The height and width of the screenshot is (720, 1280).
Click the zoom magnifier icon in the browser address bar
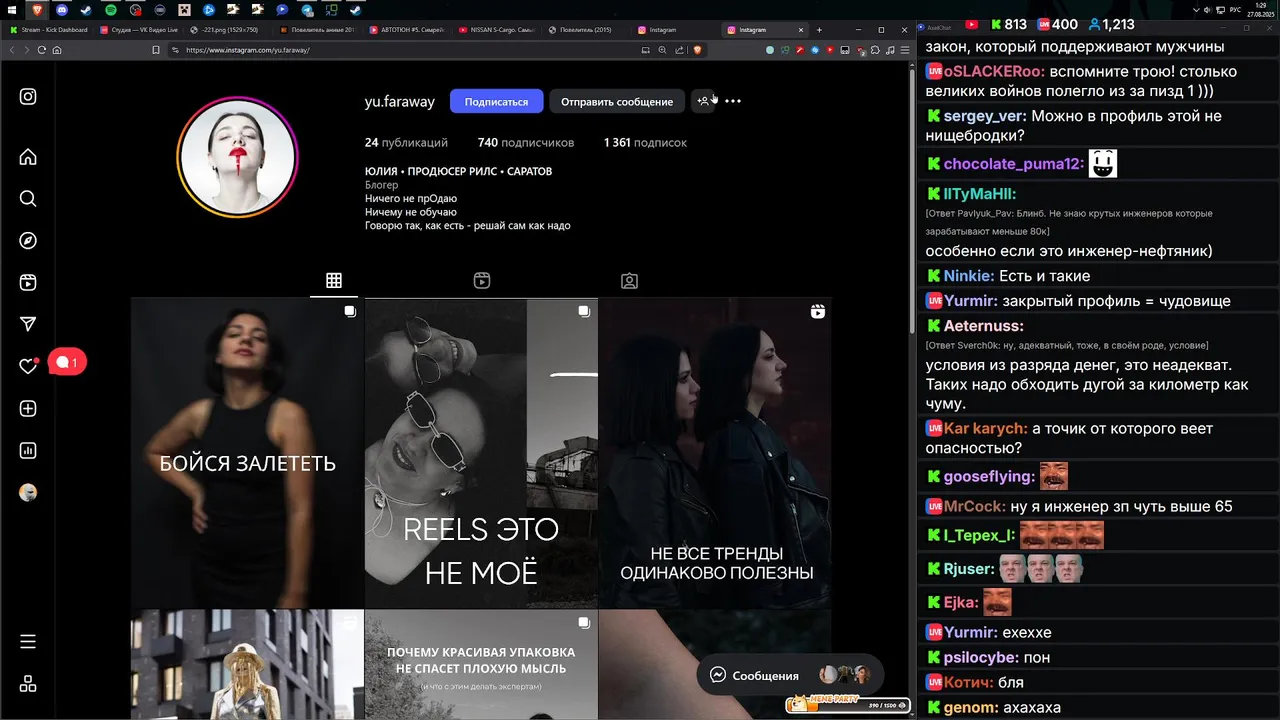tap(662, 50)
